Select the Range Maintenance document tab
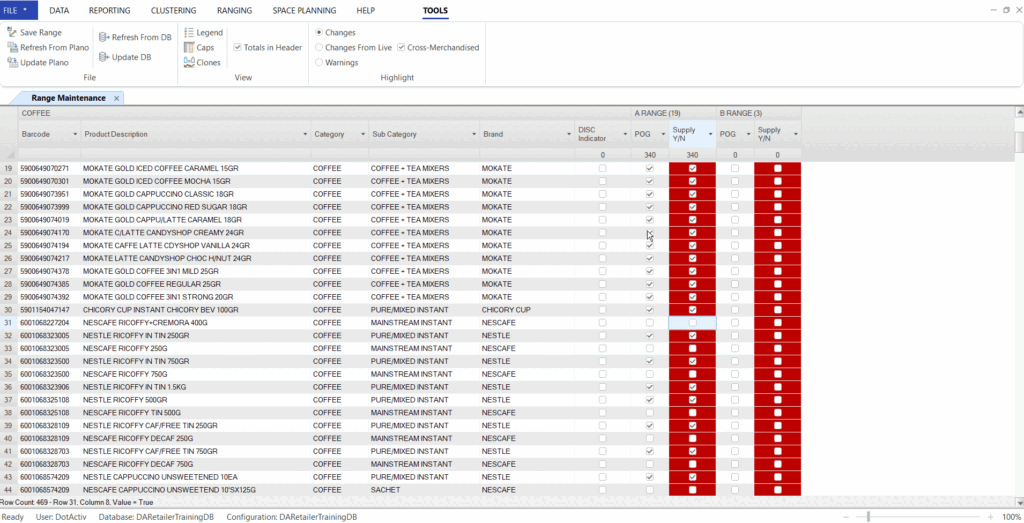The image size is (1024, 523). pyautogui.click(x=68, y=98)
